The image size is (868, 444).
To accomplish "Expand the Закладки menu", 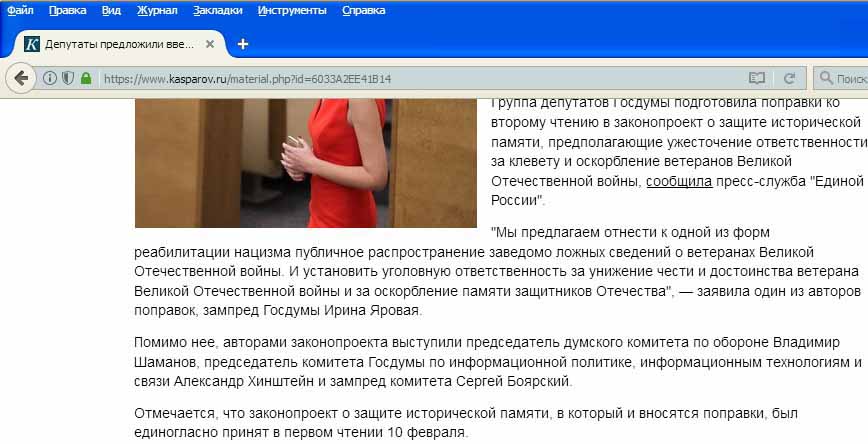I will (218, 11).
